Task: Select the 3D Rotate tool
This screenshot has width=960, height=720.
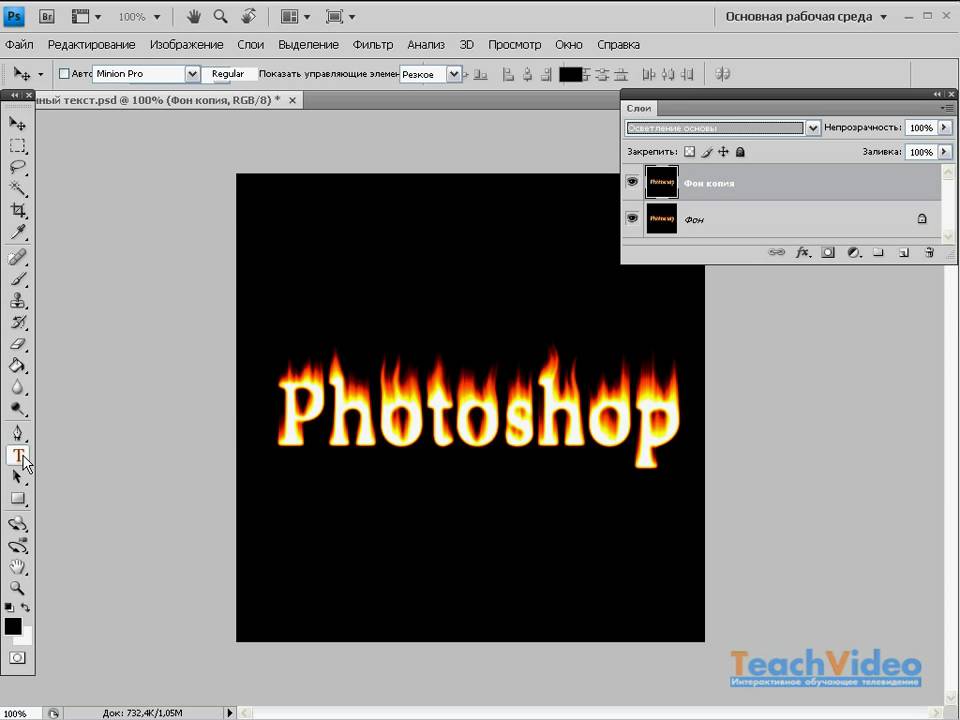Action: click(x=17, y=523)
